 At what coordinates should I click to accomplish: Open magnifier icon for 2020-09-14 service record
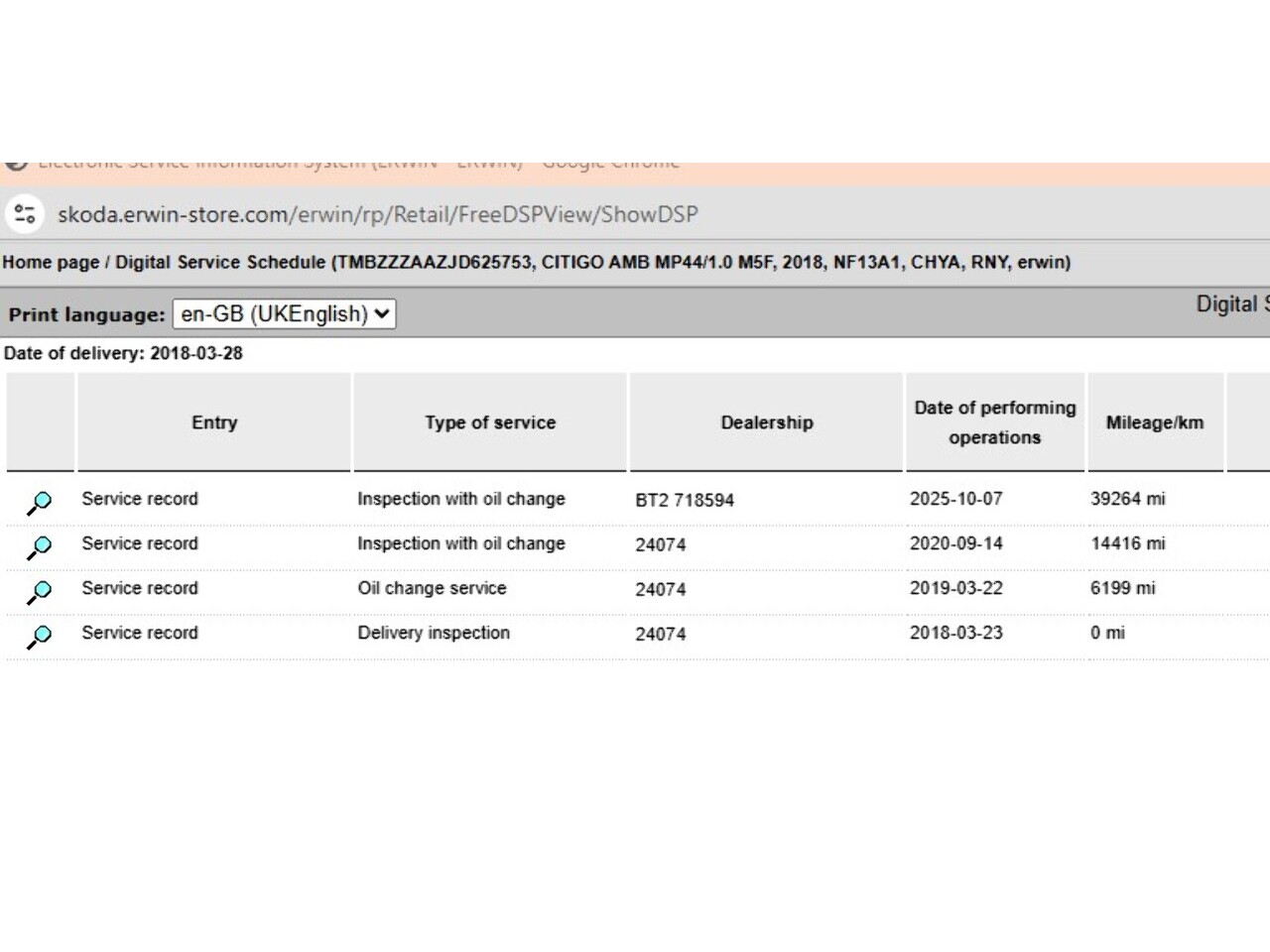(x=39, y=547)
